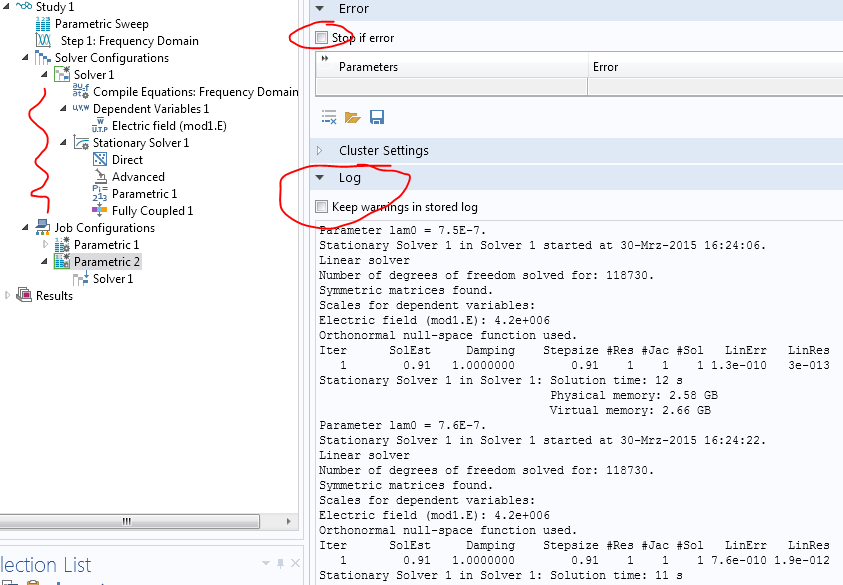Select Step 1: Frequency Domain node
Image resolution: width=843 pixels, height=585 pixels.
click(x=129, y=41)
